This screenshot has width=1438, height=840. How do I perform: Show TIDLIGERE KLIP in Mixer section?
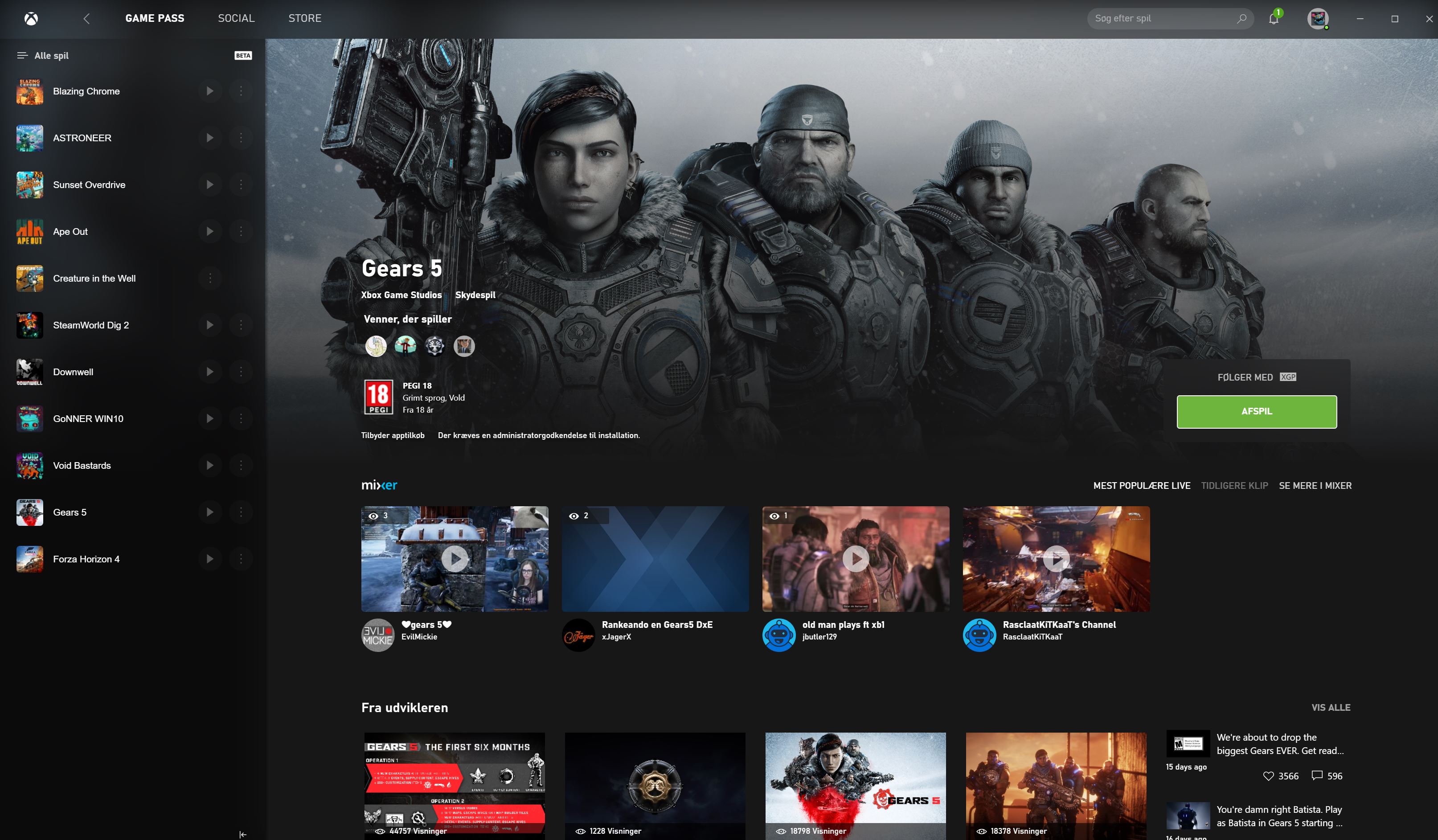point(1234,486)
